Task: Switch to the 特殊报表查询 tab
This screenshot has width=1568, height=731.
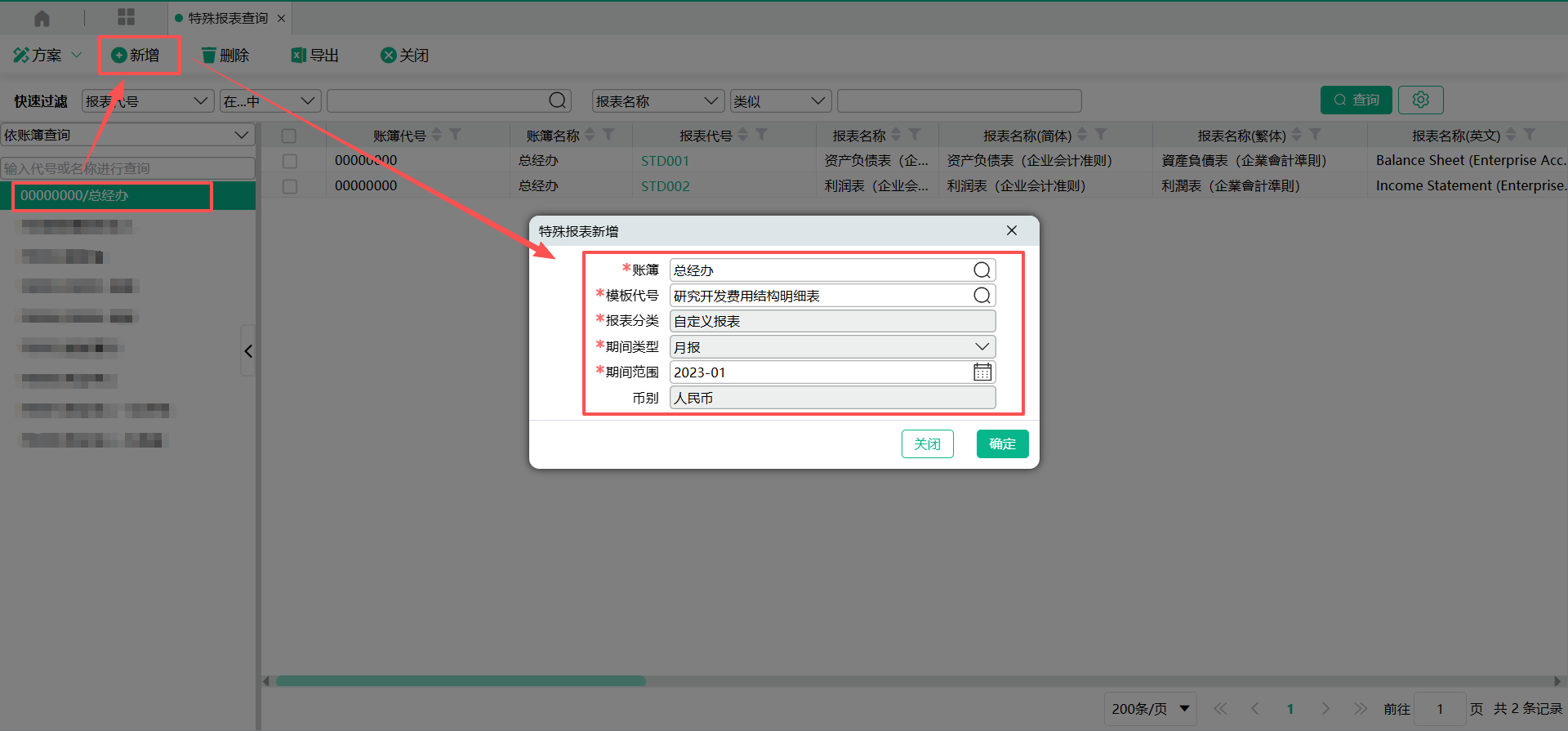Action: (228, 18)
